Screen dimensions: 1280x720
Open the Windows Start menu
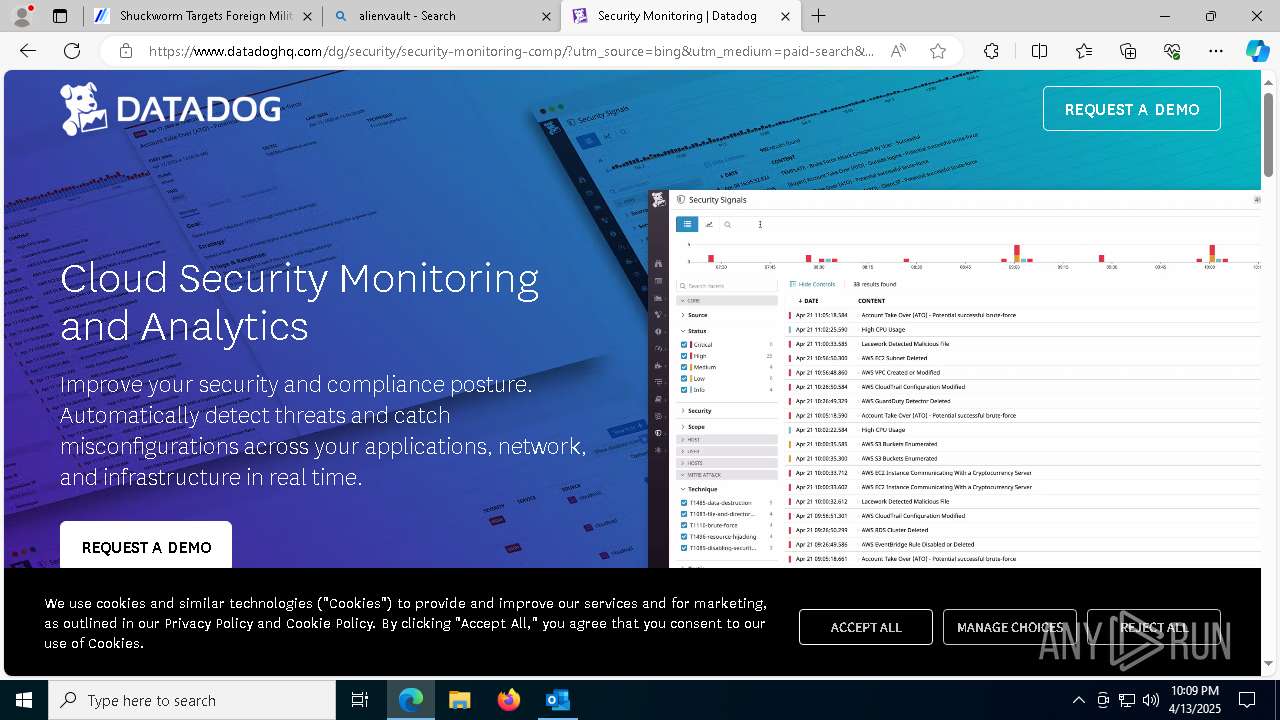(x=24, y=700)
